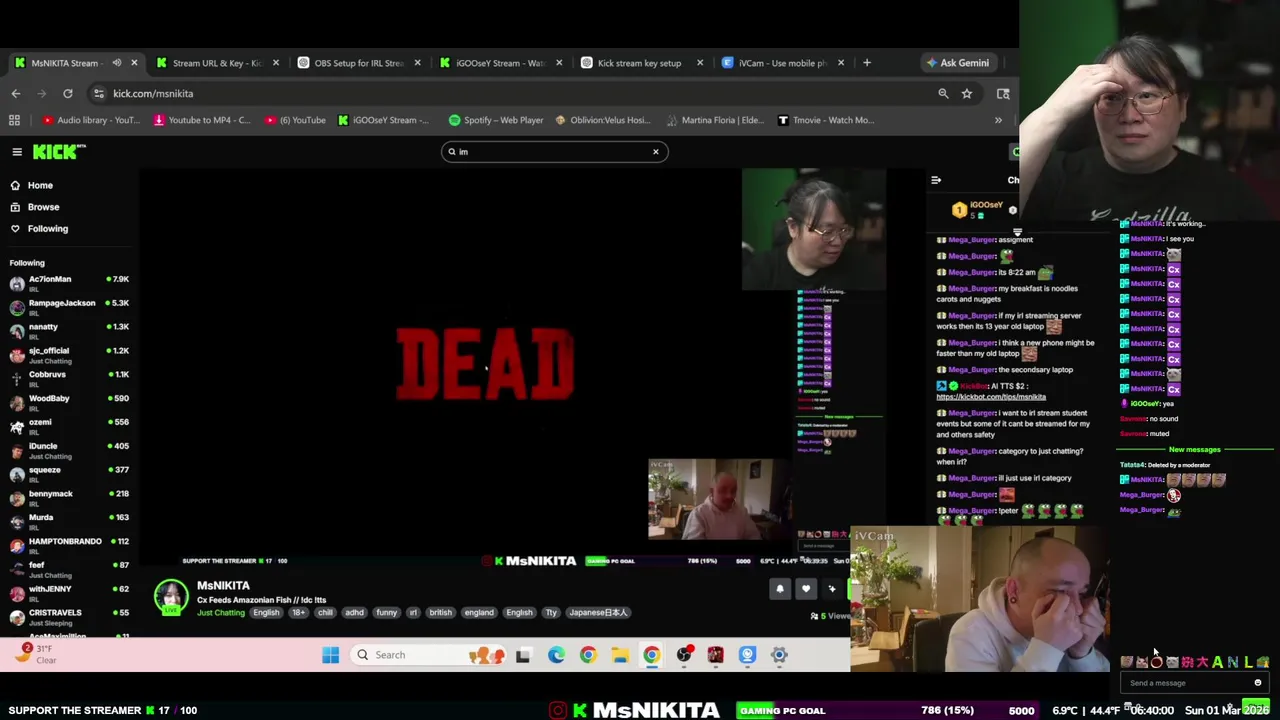The image size is (1280, 720).
Task: Open Microsoft Edge from taskbar
Action: coord(556,655)
